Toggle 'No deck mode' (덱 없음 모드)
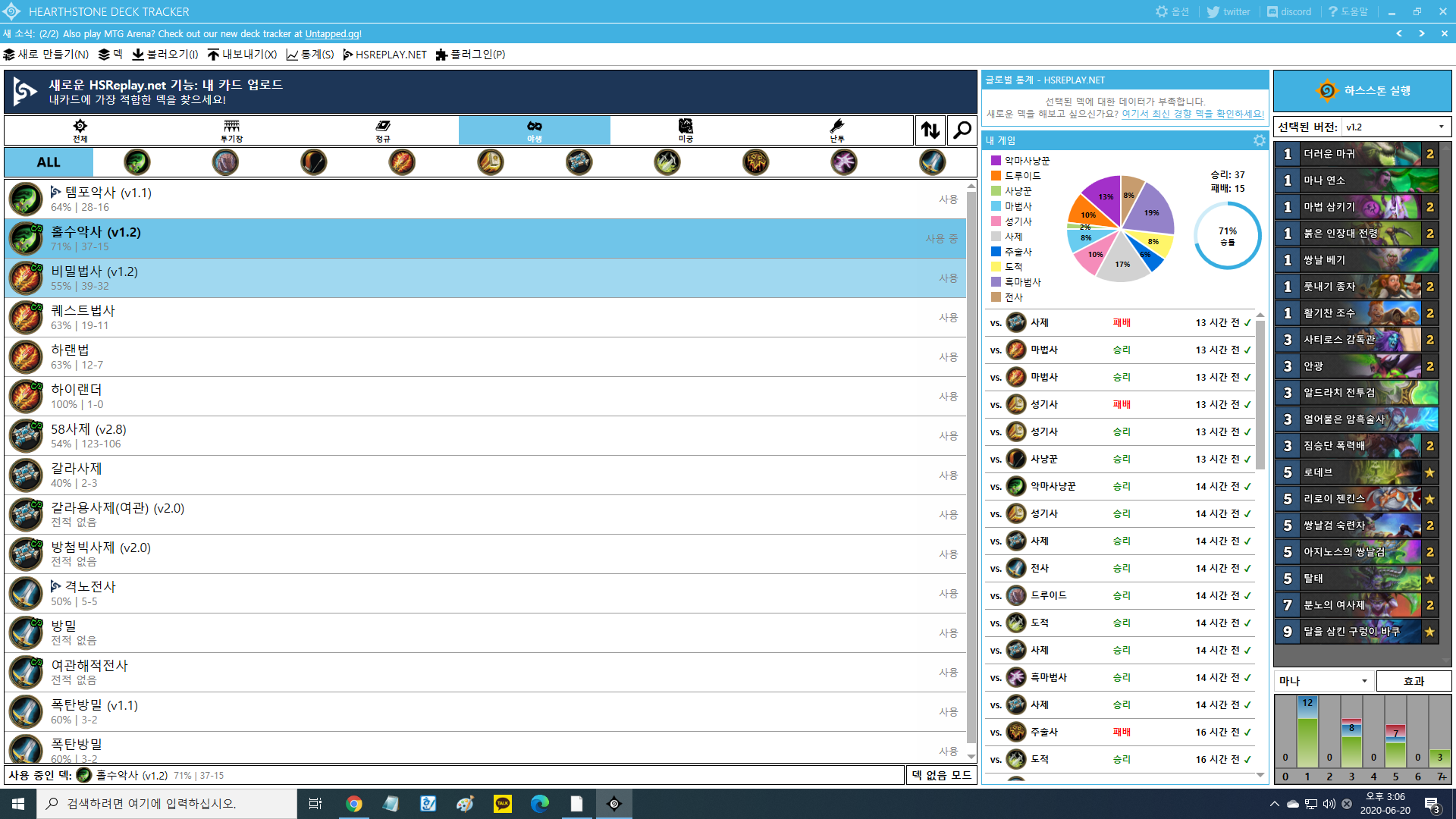1456x819 pixels. point(941,775)
